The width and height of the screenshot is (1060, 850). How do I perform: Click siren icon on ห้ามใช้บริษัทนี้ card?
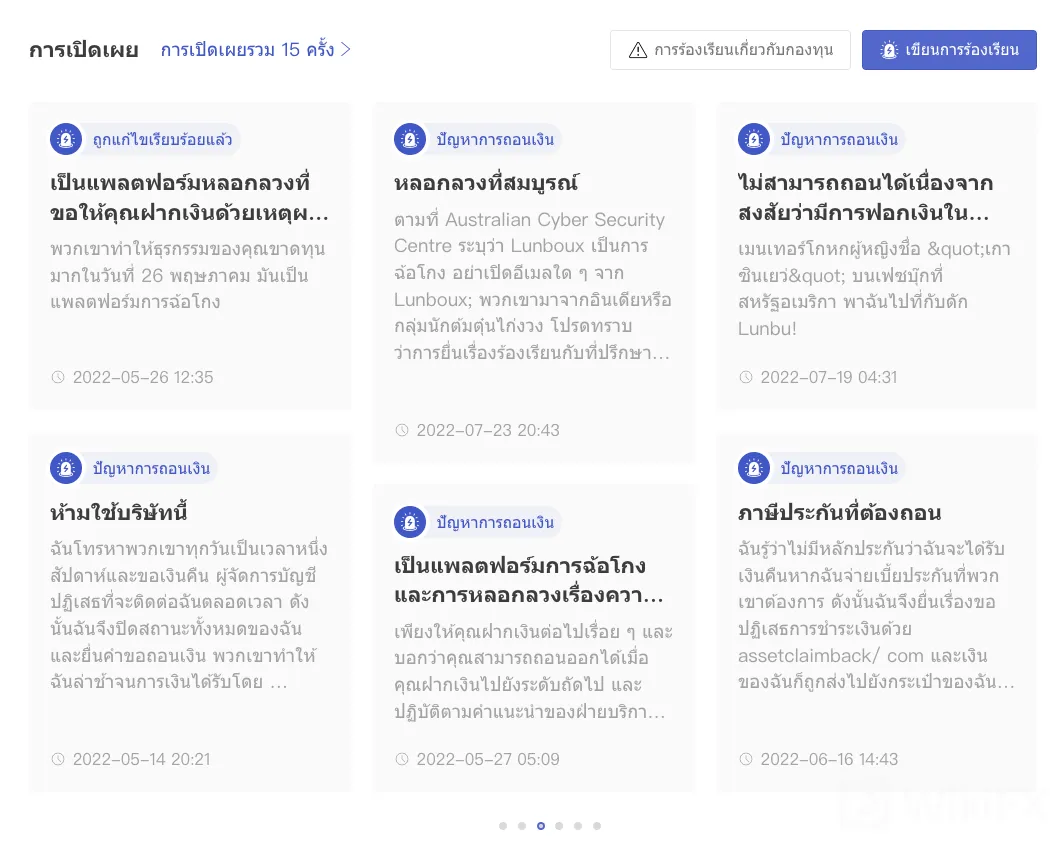tap(66, 468)
